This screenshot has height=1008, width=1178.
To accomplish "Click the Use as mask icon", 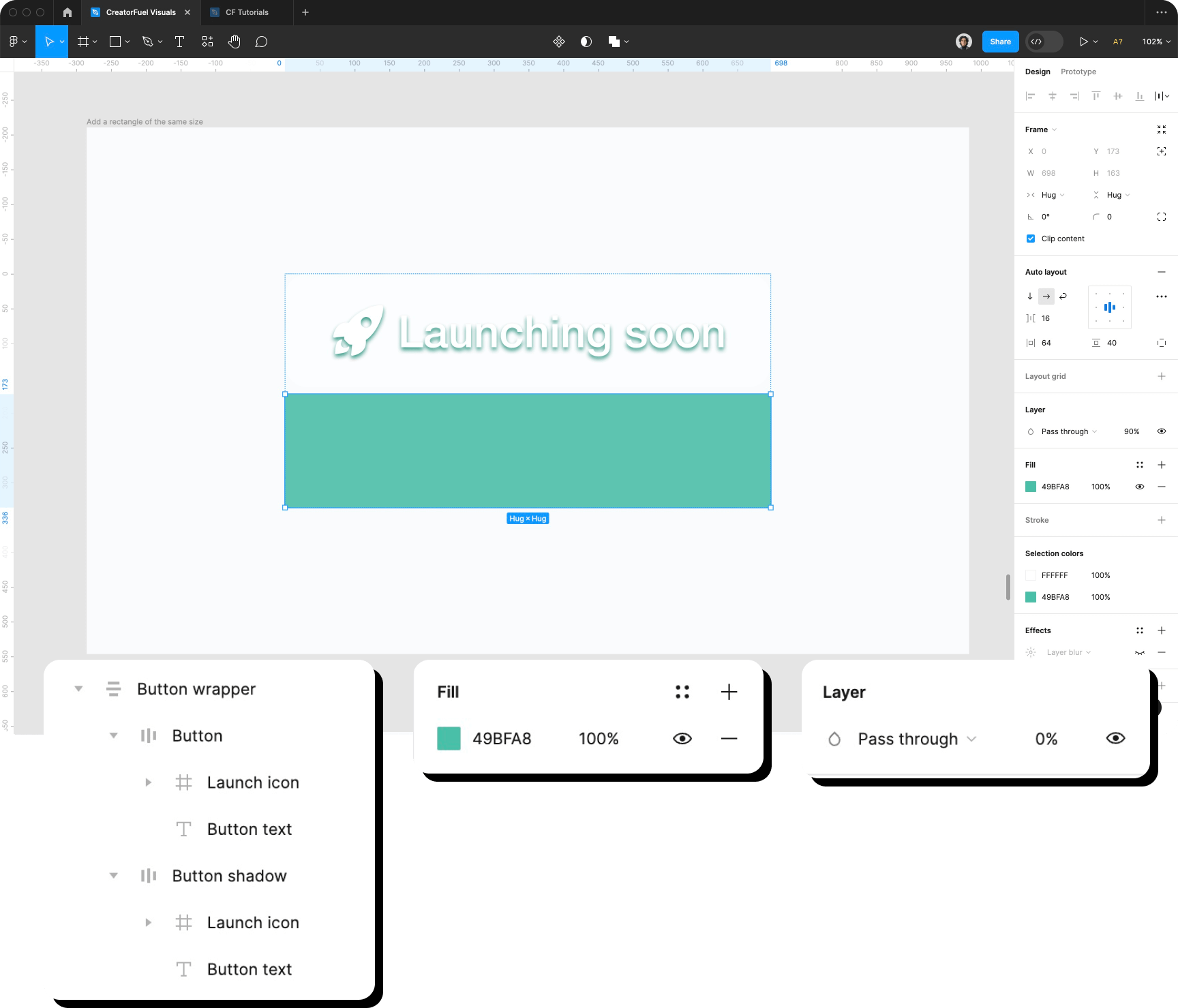I will click(x=585, y=41).
